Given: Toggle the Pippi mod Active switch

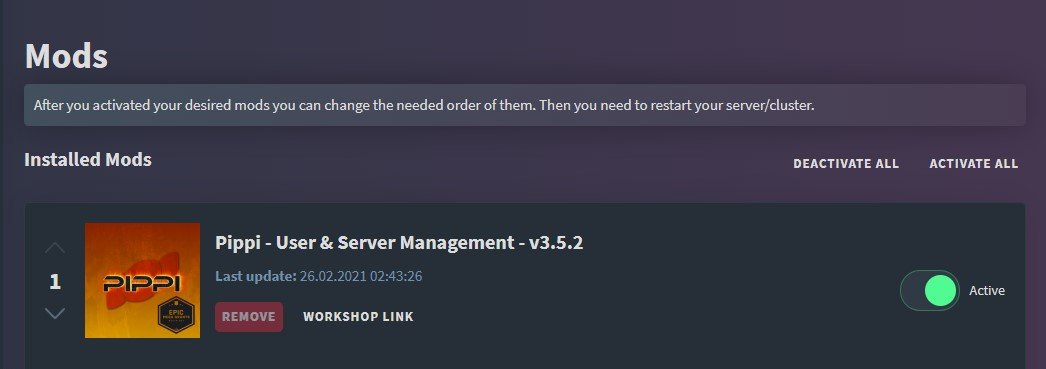Looking at the screenshot, I should point(929,290).
